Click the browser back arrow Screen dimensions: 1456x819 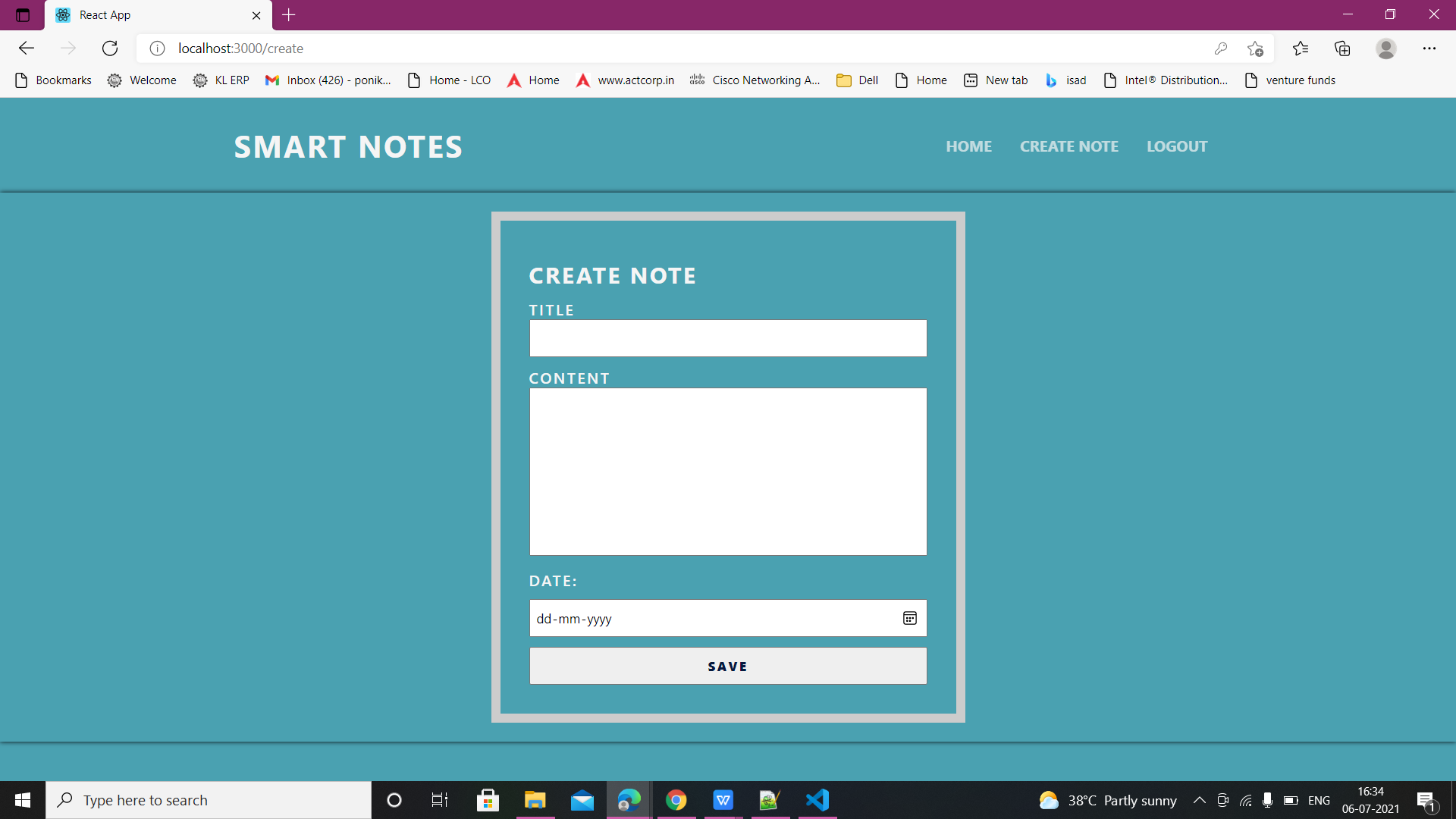pyautogui.click(x=27, y=49)
